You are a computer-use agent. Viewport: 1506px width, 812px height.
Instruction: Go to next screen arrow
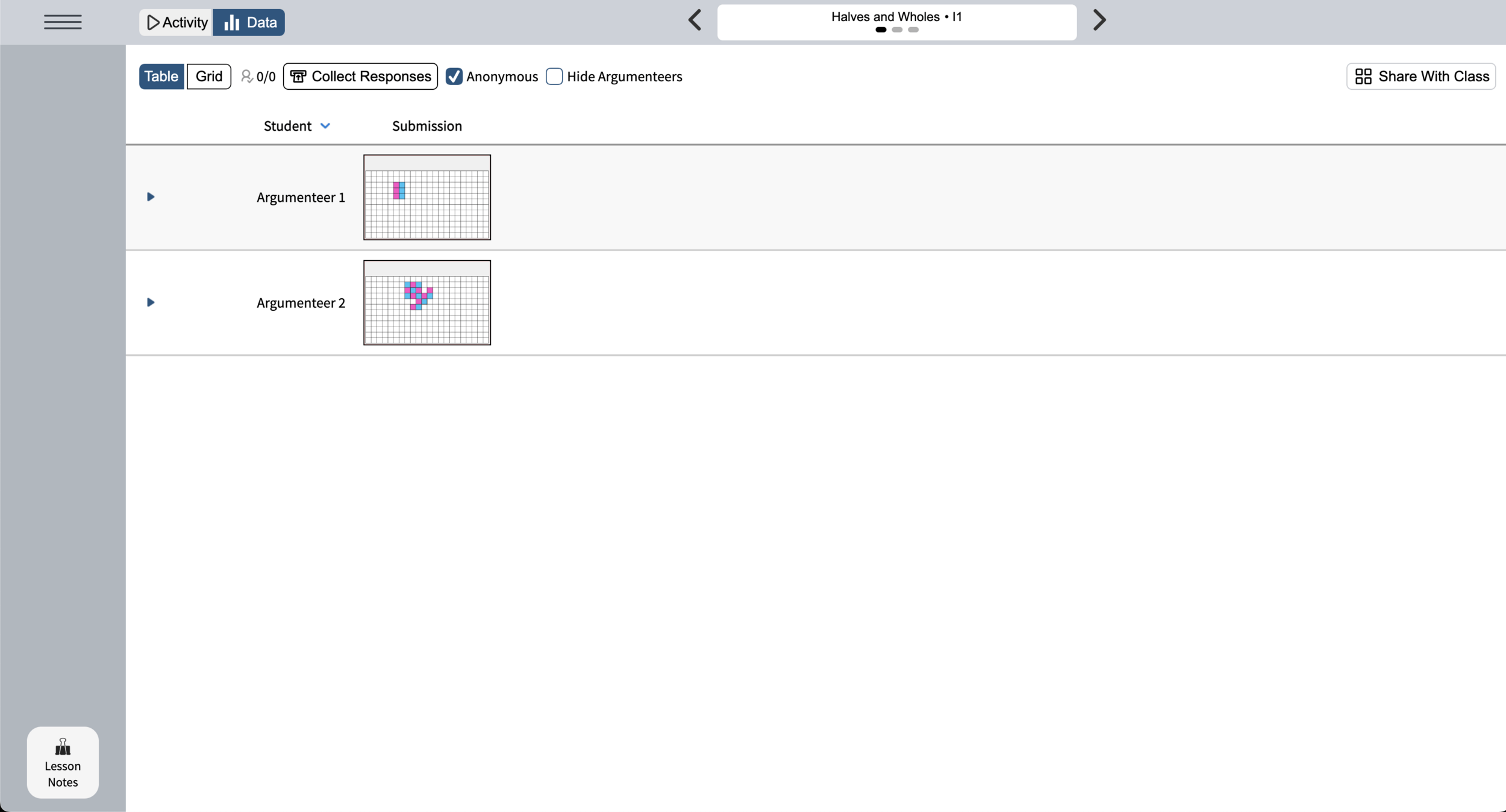pyautogui.click(x=1099, y=20)
